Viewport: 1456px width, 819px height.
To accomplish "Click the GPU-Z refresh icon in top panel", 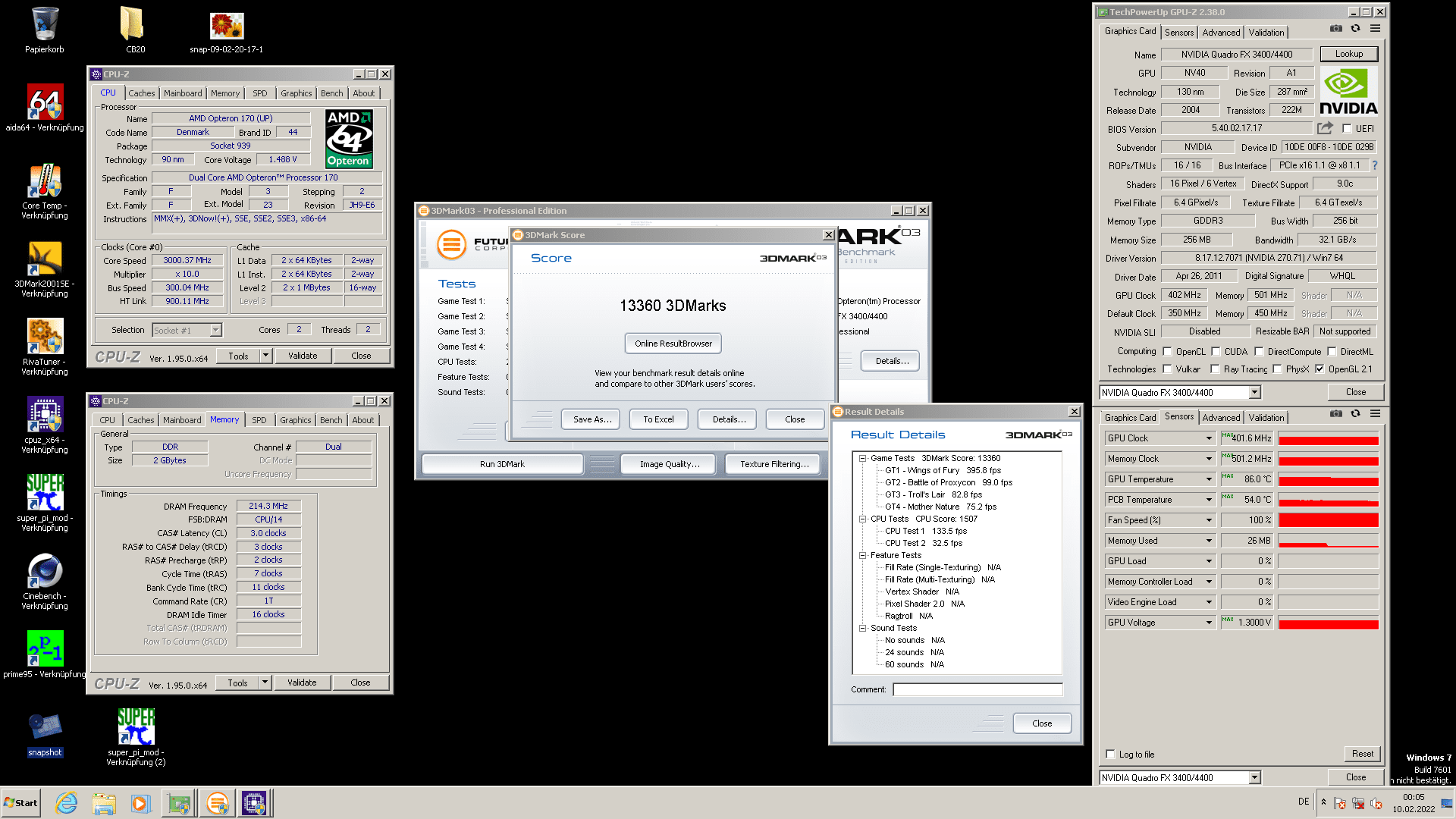I will click(x=1355, y=29).
